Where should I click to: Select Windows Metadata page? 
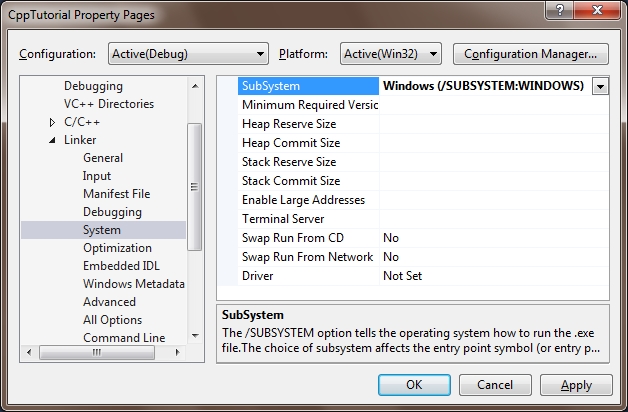click(134, 284)
